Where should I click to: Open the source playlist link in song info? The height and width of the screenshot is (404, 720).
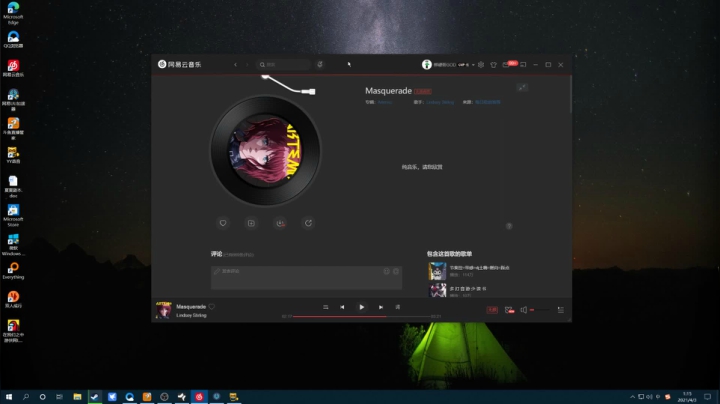(x=488, y=102)
